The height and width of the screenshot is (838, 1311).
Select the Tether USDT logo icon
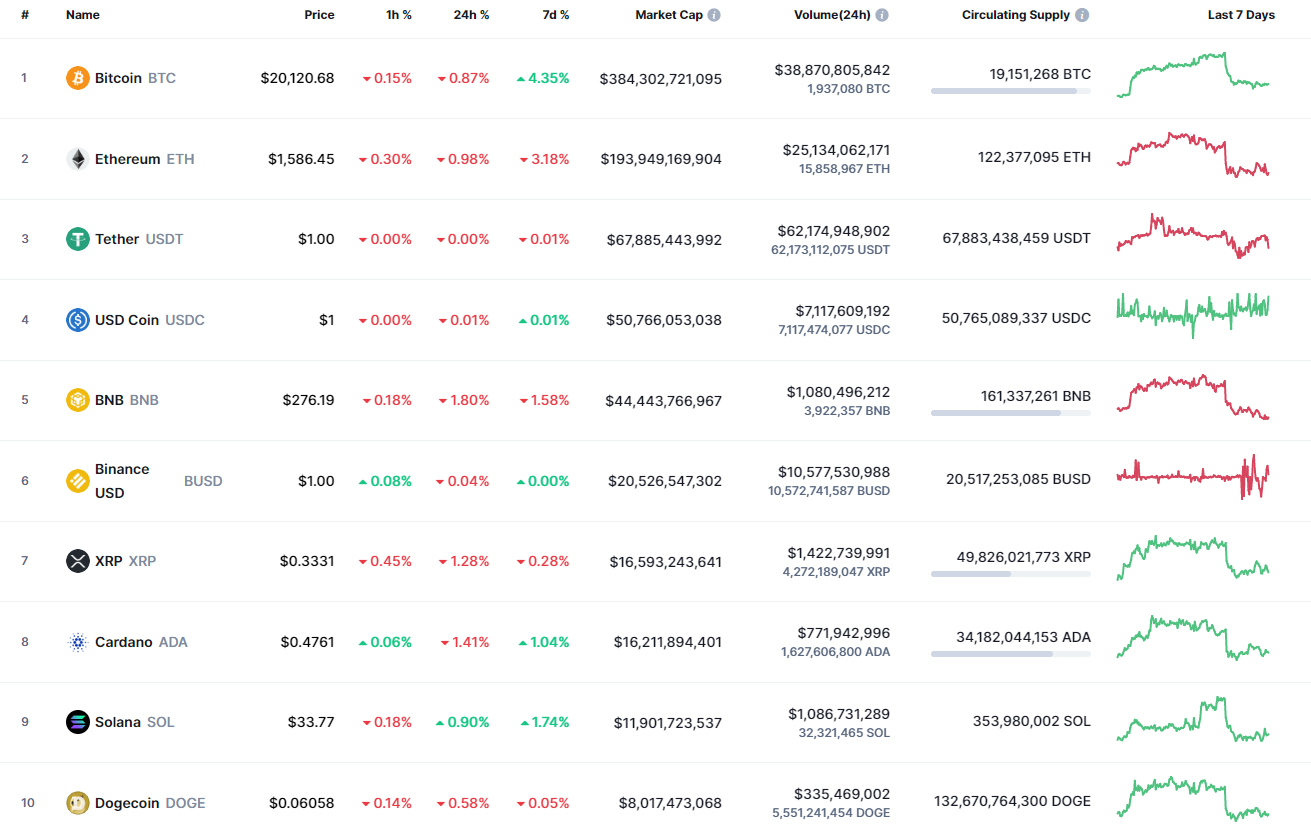[76, 239]
